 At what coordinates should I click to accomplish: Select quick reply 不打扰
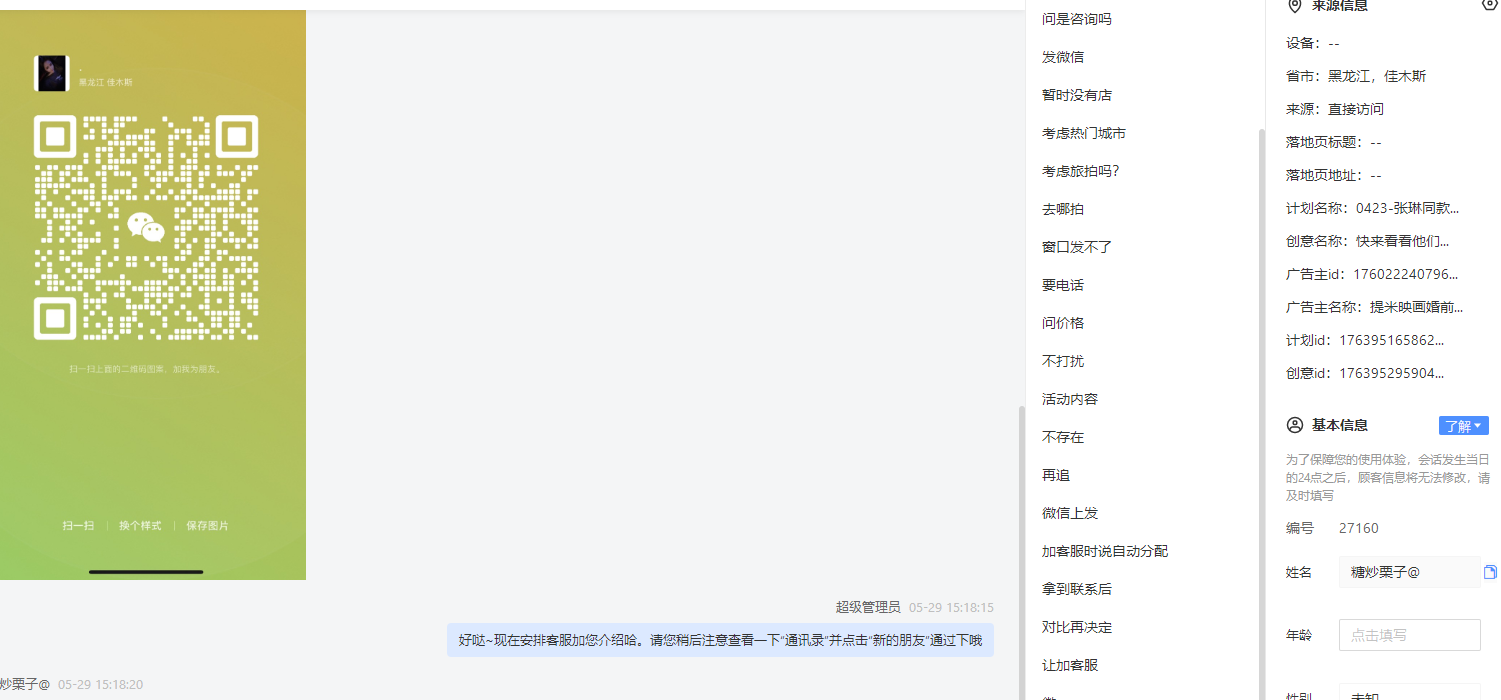pos(1063,361)
